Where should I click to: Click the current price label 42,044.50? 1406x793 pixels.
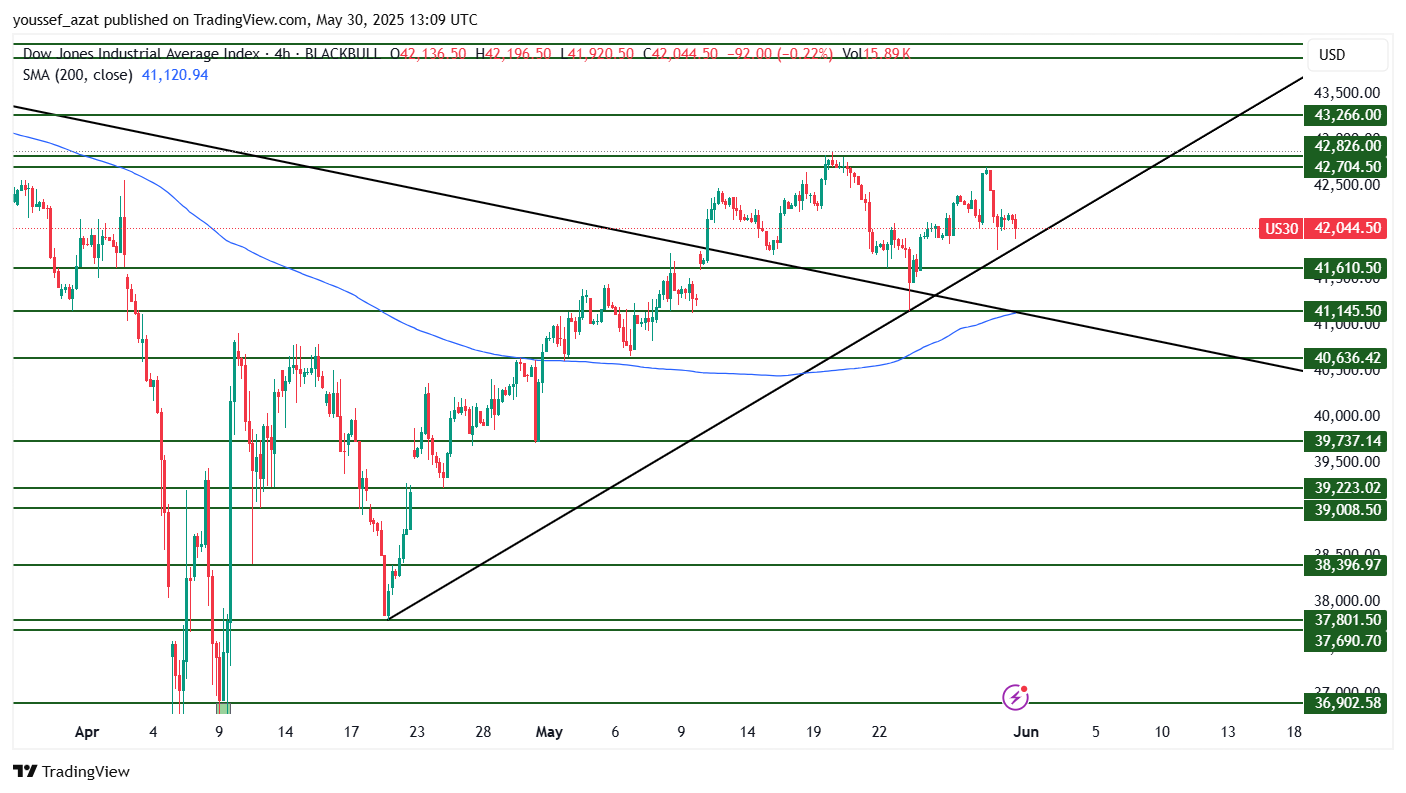point(1347,228)
